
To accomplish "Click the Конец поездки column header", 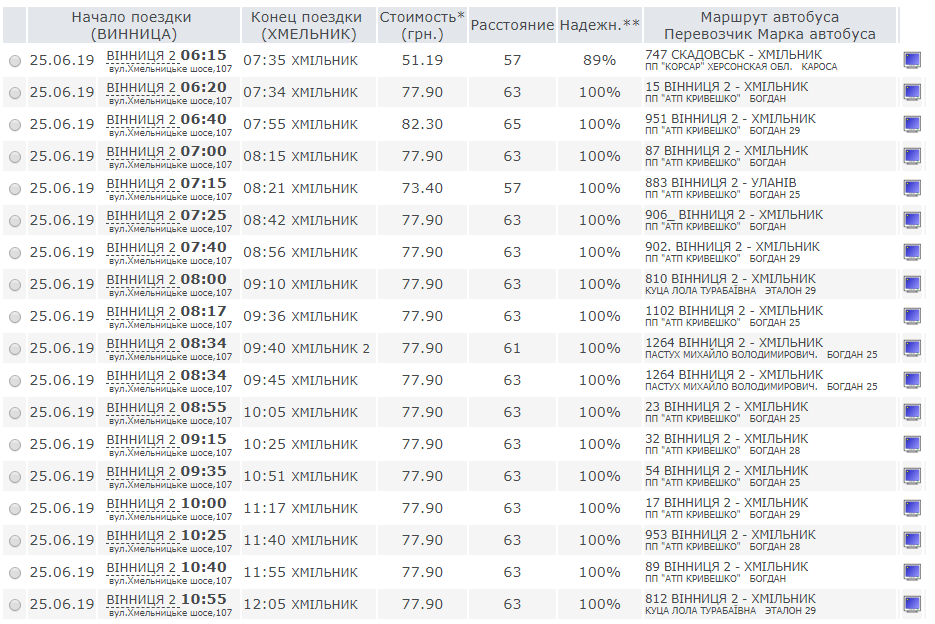I will (308, 26).
